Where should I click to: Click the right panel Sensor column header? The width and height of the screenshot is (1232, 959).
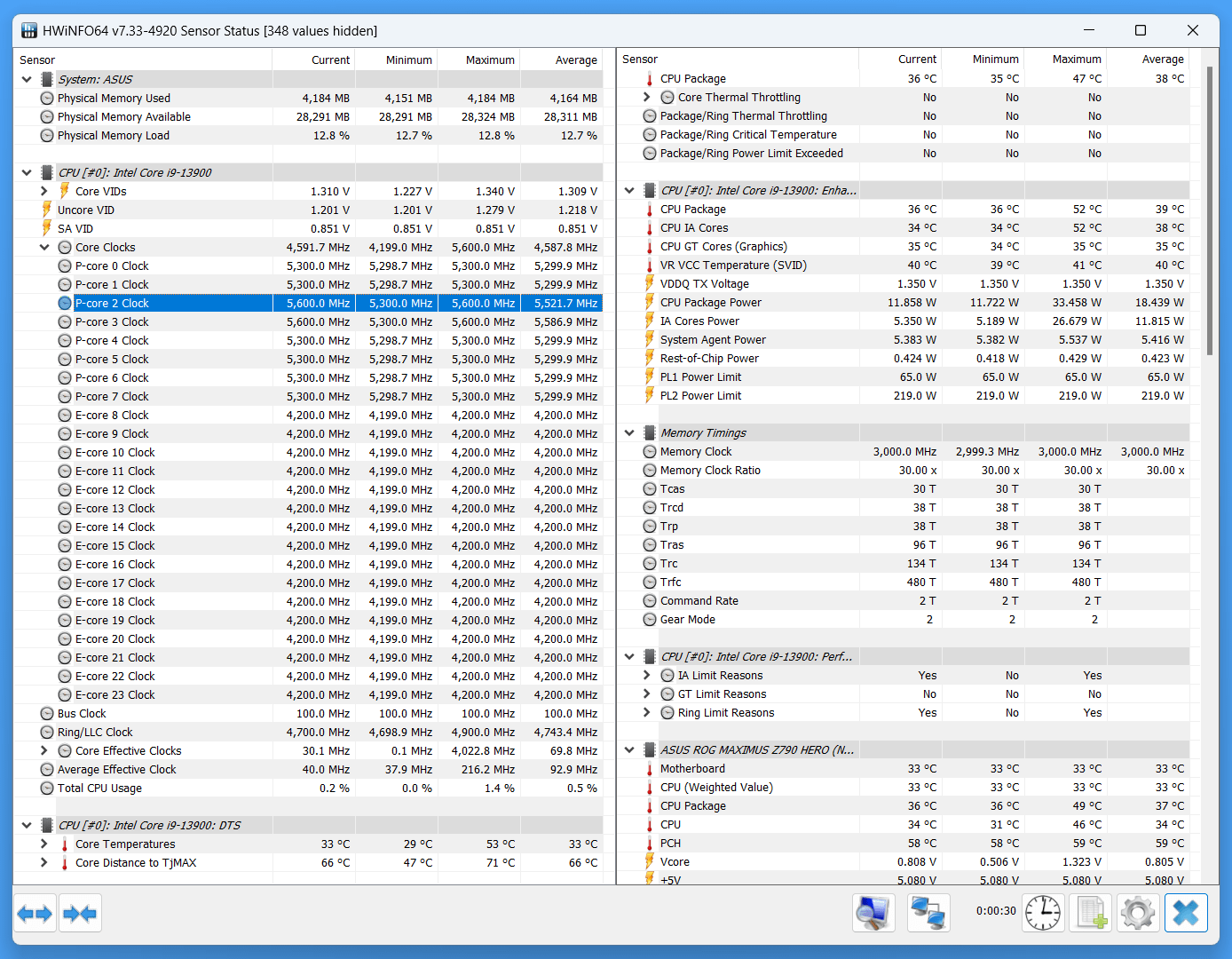[738, 59]
